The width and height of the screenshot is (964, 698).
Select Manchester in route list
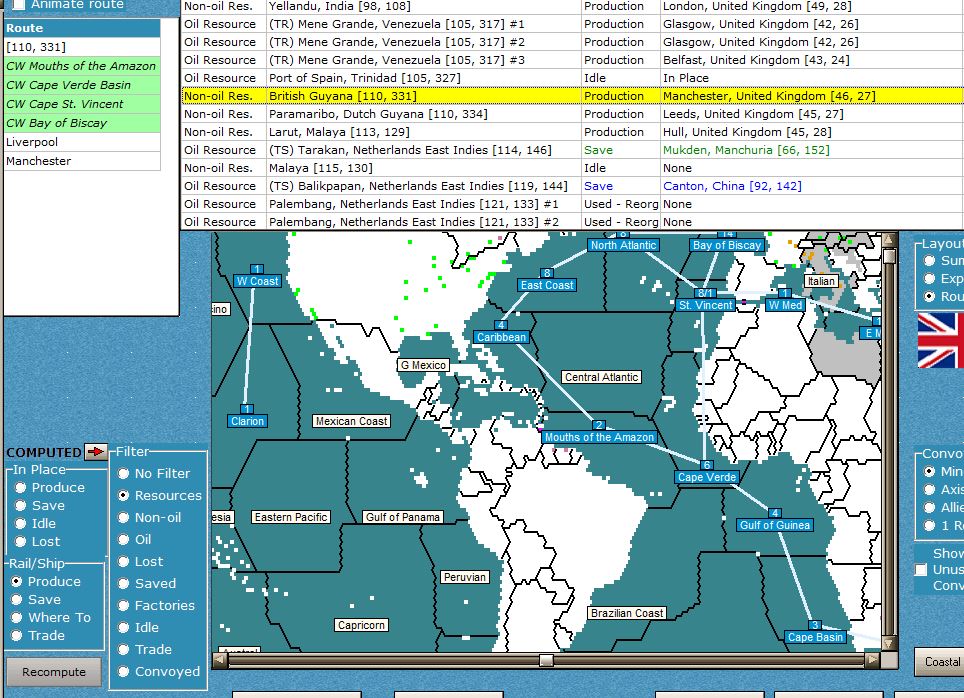[x=82, y=161]
